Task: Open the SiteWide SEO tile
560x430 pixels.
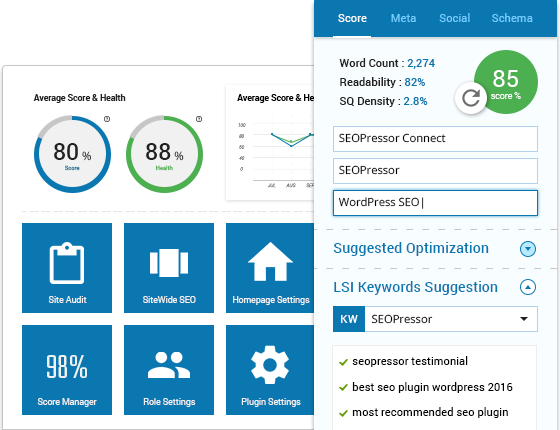Action: point(169,268)
